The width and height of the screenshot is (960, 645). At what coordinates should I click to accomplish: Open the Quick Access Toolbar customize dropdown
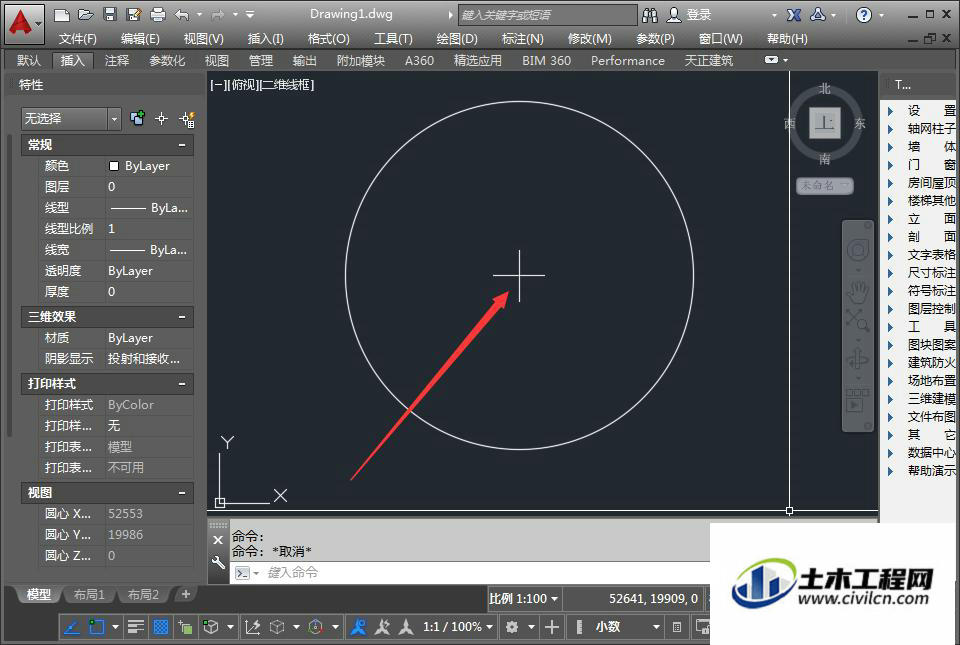click(250, 14)
